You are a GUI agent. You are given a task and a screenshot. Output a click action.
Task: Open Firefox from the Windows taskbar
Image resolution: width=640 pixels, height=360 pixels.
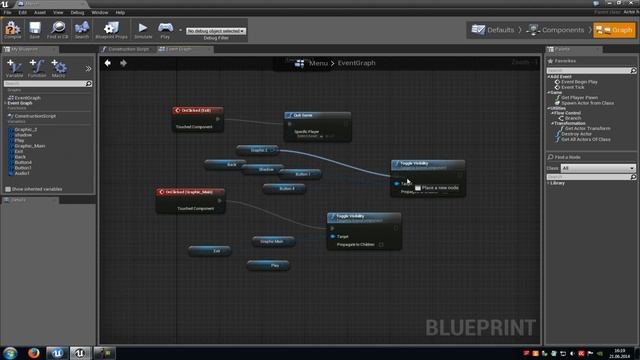click(x=33, y=353)
